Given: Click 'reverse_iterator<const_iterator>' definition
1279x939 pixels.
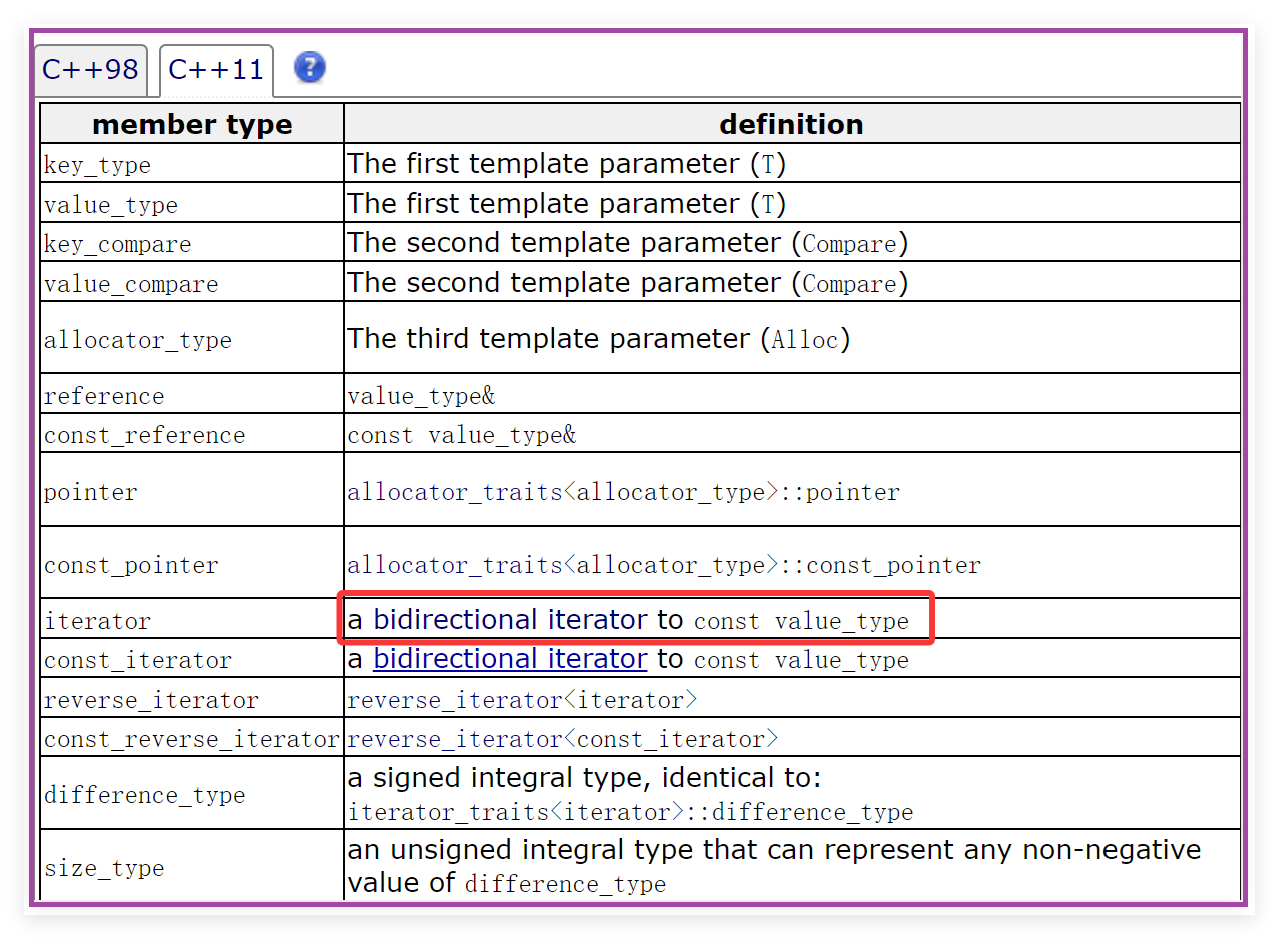Looking at the screenshot, I should pyautogui.click(x=562, y=739).
